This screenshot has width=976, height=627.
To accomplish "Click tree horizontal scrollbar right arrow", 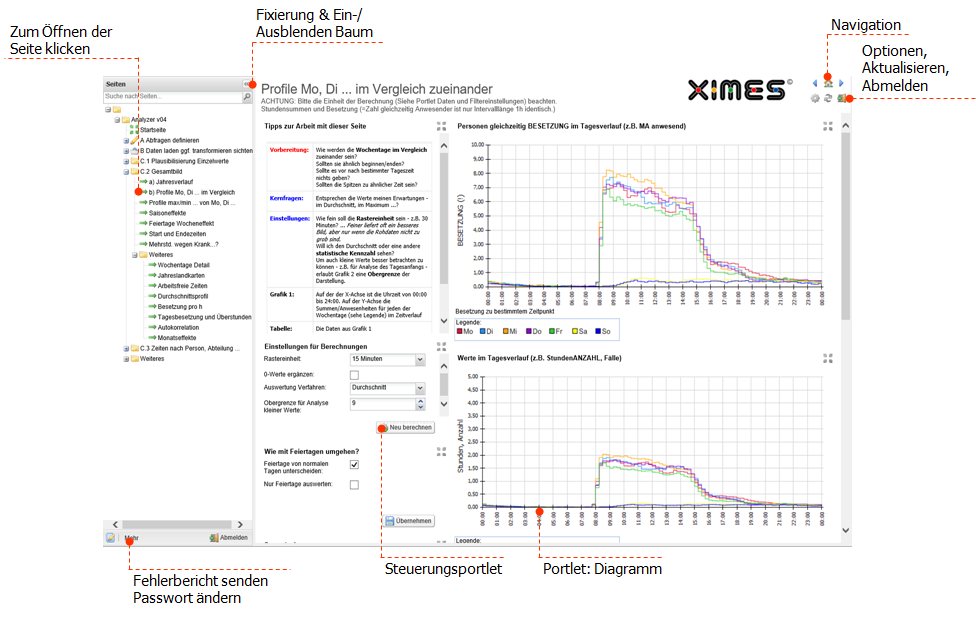I will coord(240,525).
